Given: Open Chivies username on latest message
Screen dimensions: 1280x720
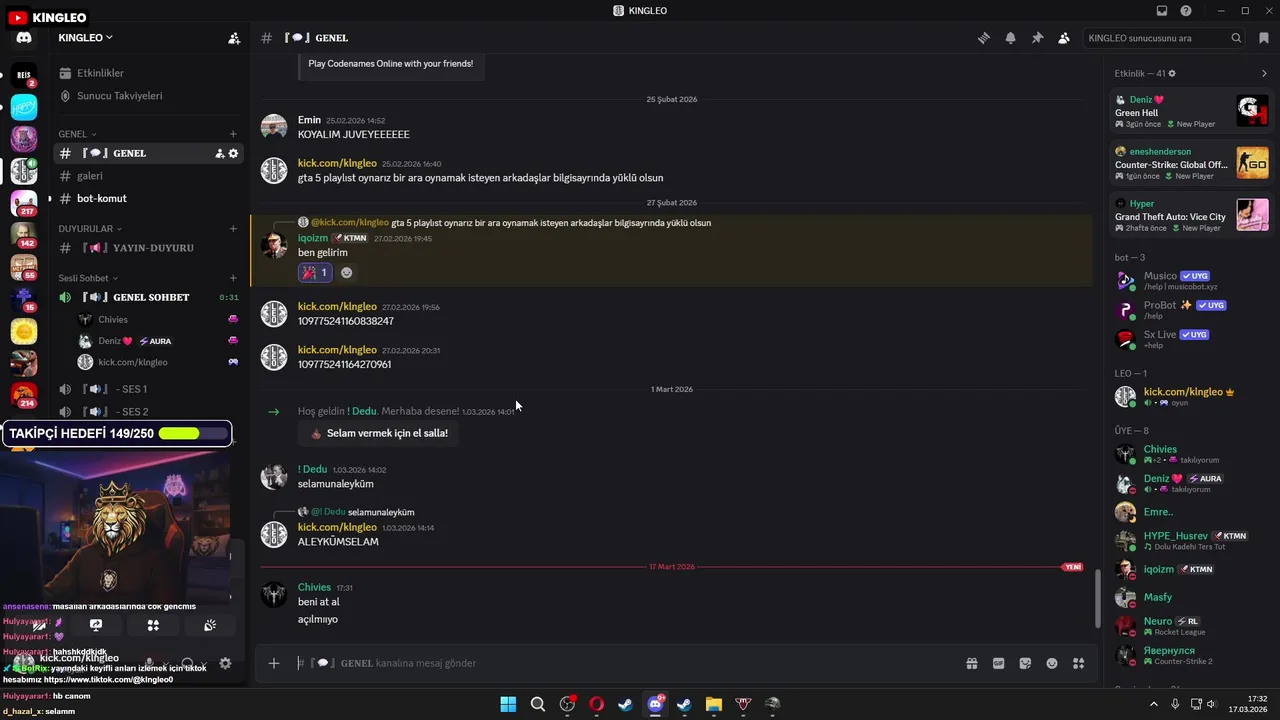Looking at the screenshot, I should tap(314, 588).
